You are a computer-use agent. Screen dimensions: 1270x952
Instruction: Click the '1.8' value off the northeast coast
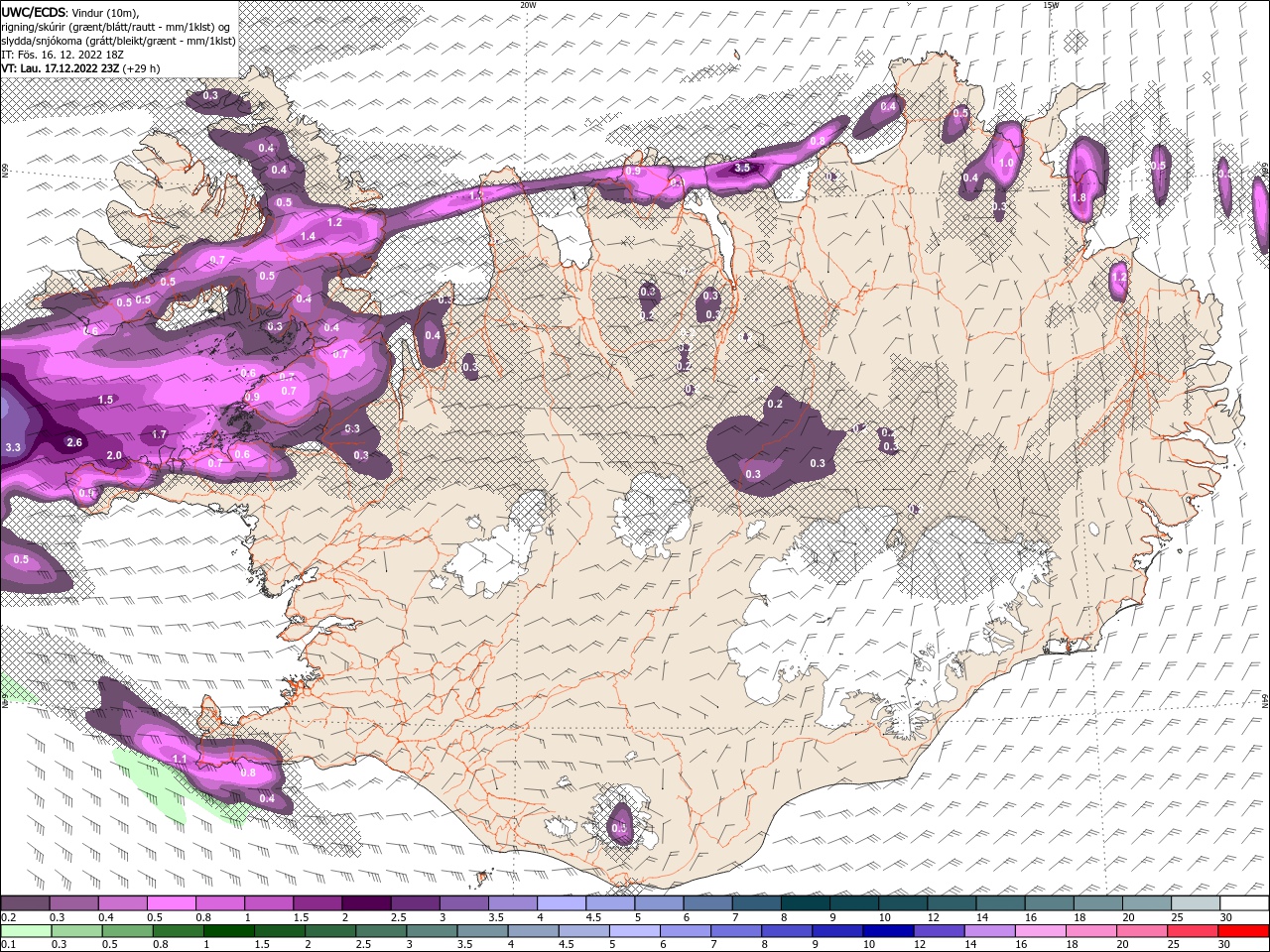(1080, 198)
